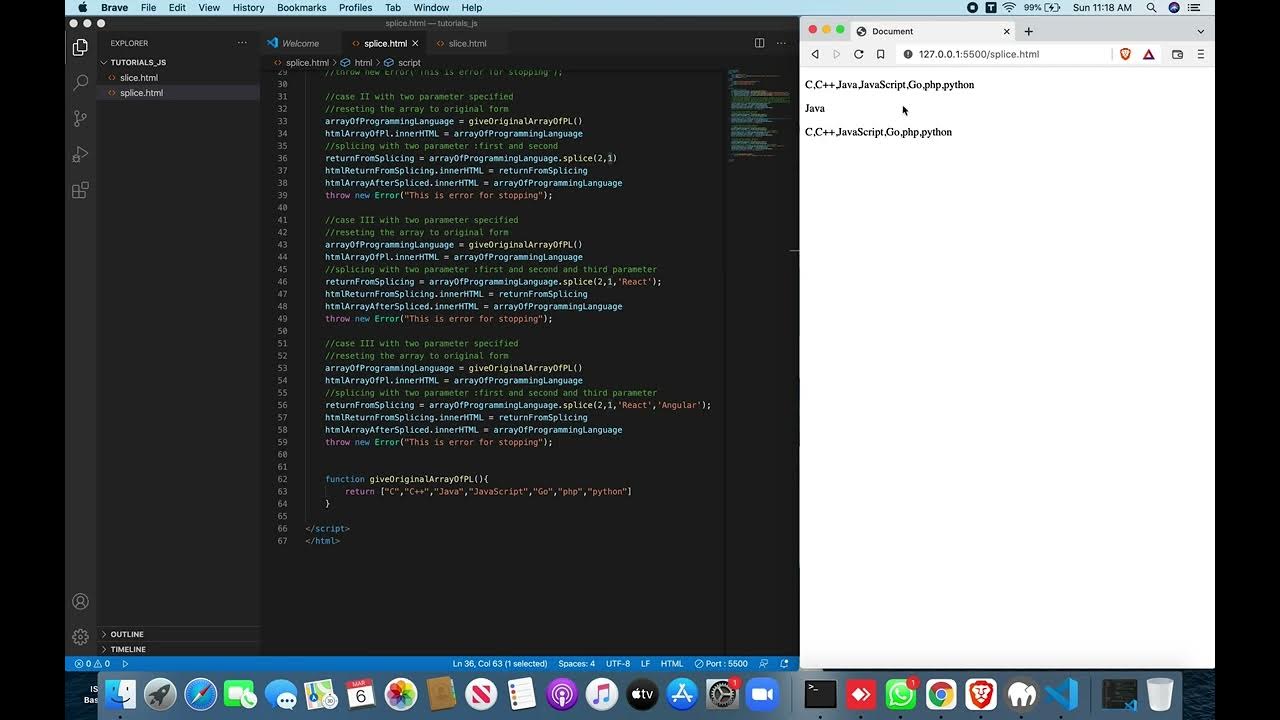Go back in Brave browser

(815, 54)
